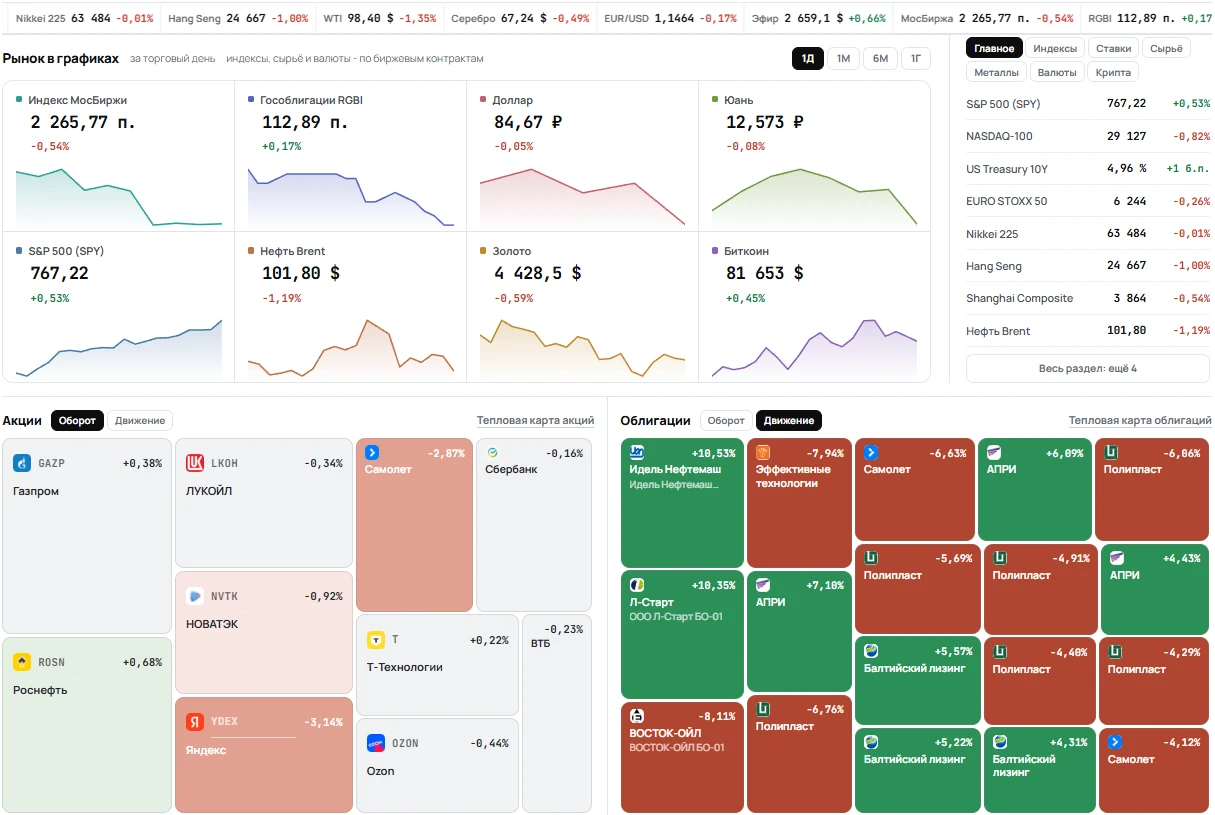
Task: Open the Индекс МосБиржи chart card
Action: 119,156
